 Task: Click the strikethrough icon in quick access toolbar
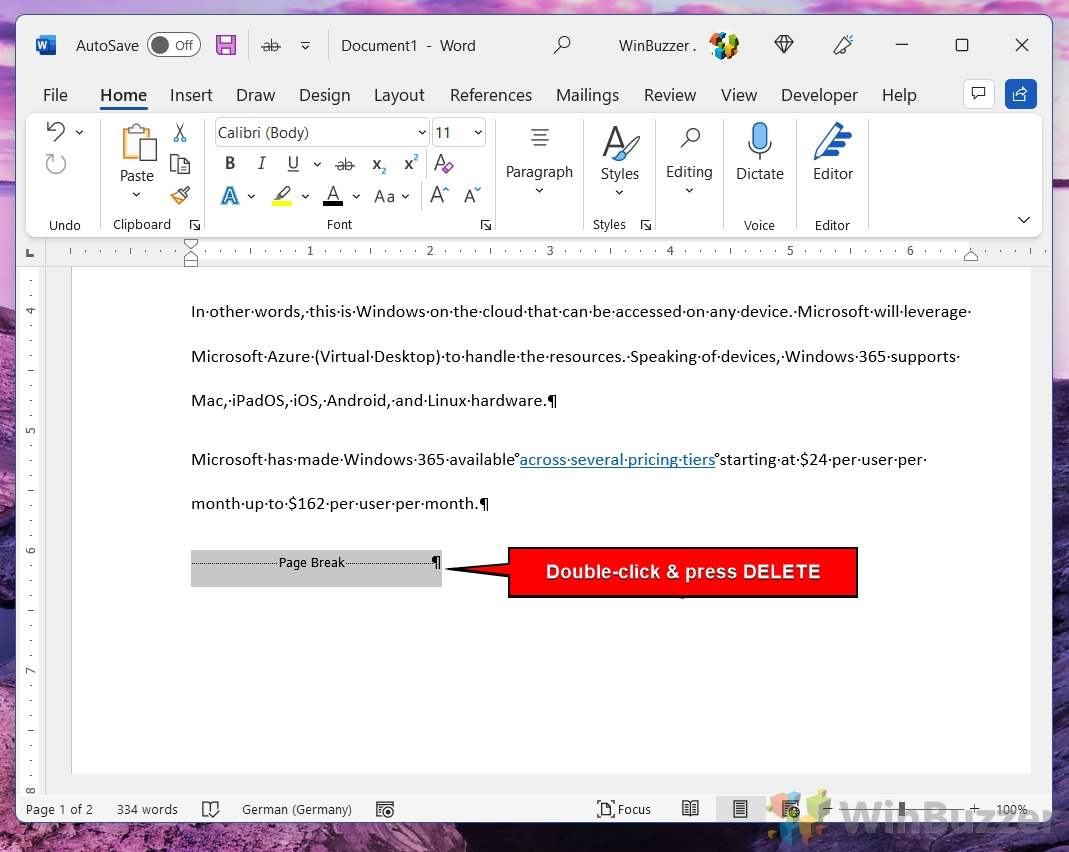[x=271, y=46]
